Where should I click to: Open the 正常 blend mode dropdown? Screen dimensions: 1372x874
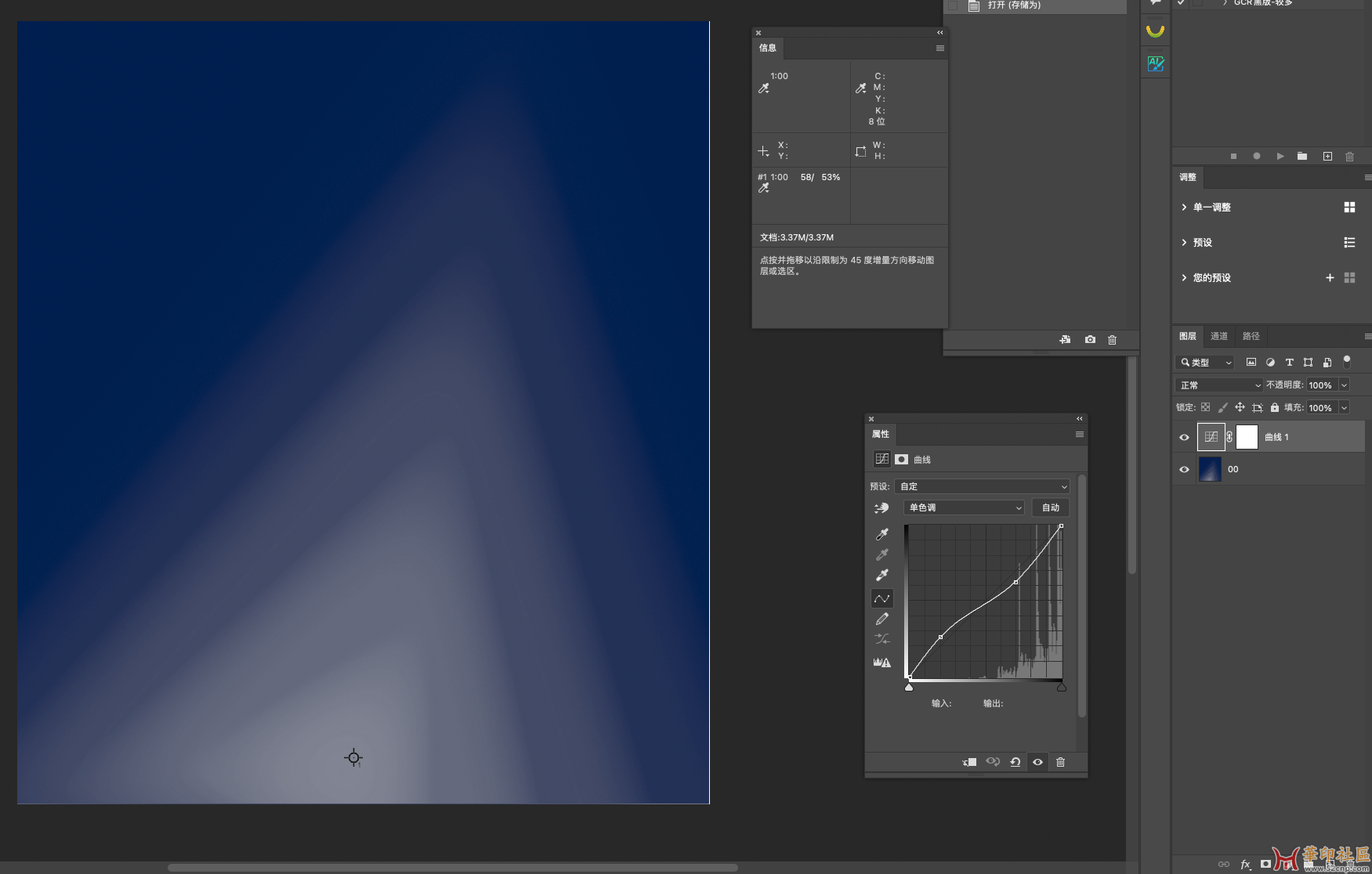1218,385
